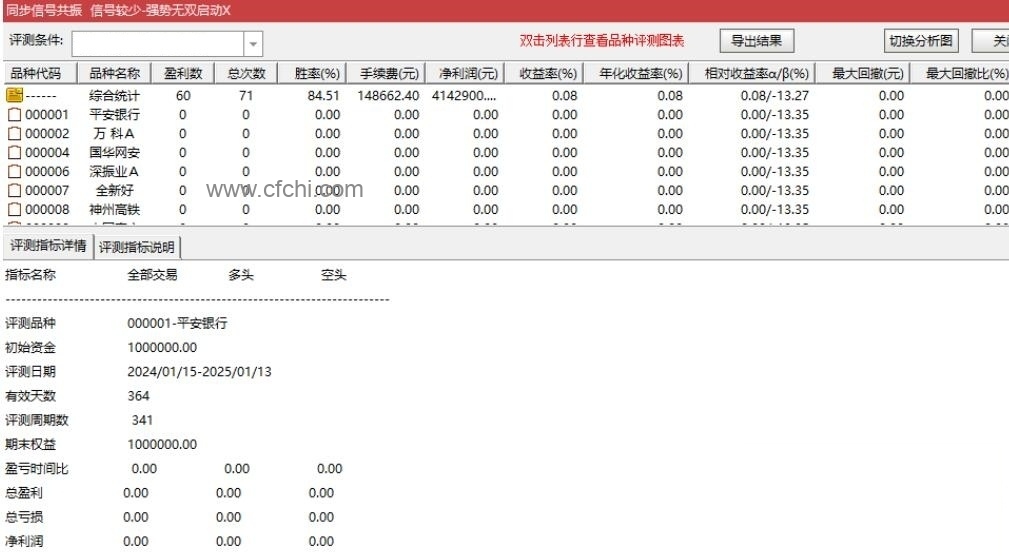Click the 多头 column label
1009x556 pixels.
[241, 275]
